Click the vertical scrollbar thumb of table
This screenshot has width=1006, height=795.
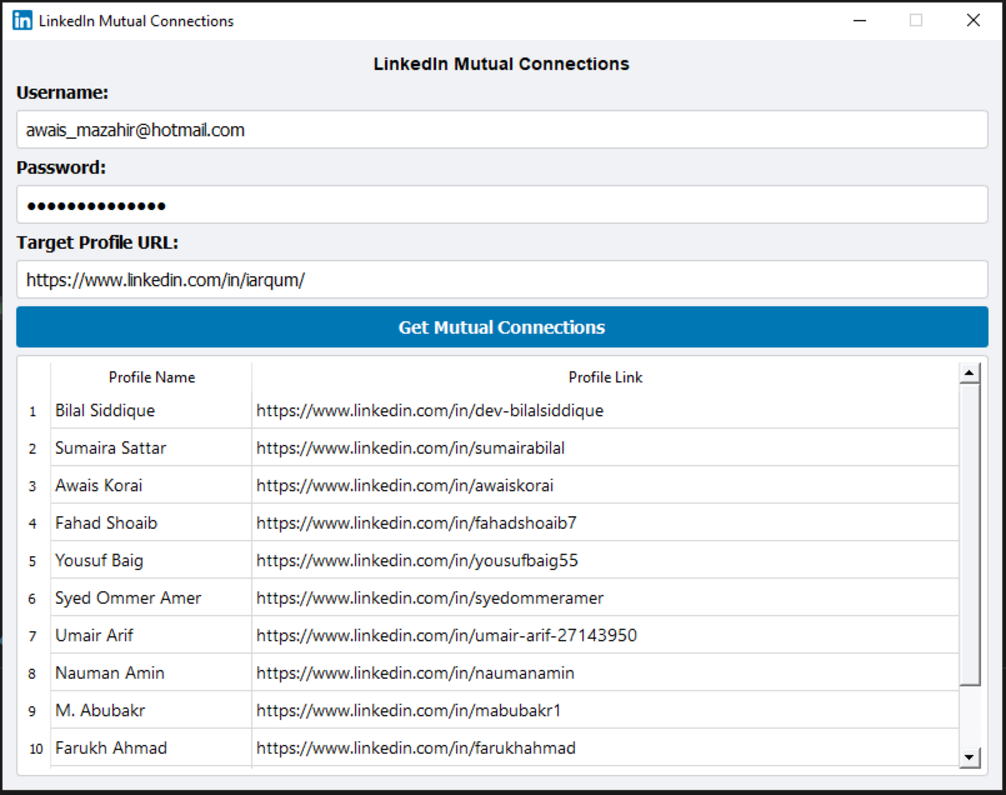point(969,534)
